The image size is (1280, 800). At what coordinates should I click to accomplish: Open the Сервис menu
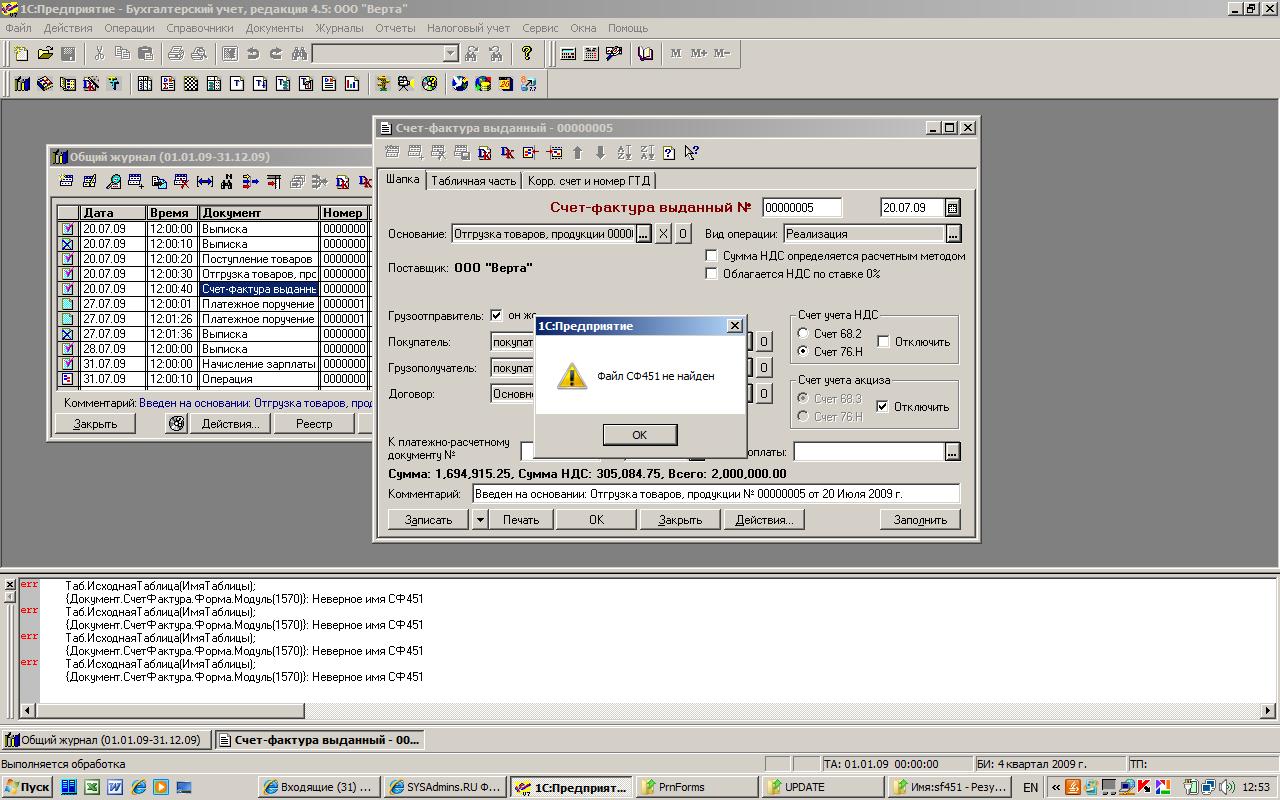(540, 28)
